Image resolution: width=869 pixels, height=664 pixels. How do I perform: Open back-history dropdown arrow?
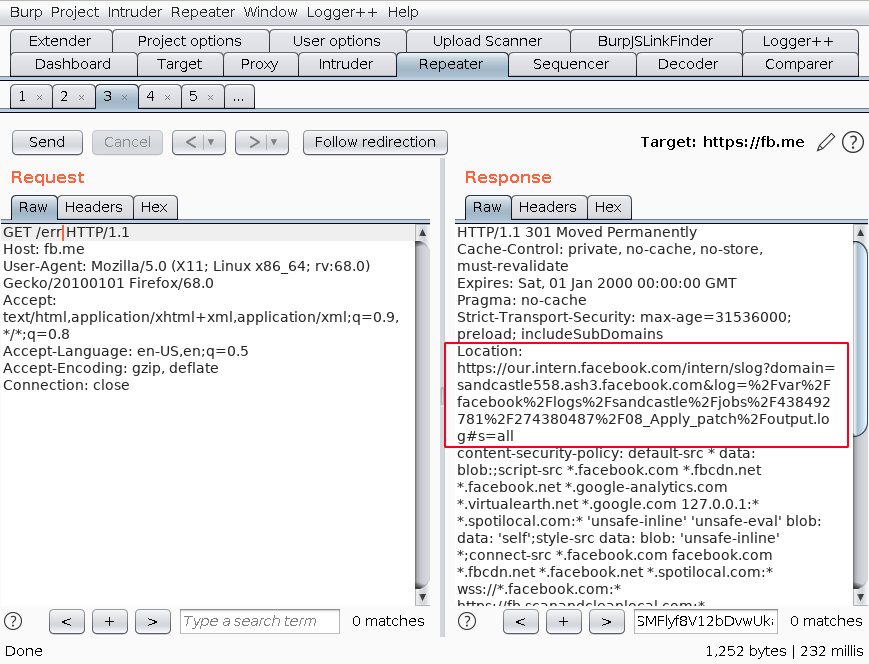pos(212,142)
